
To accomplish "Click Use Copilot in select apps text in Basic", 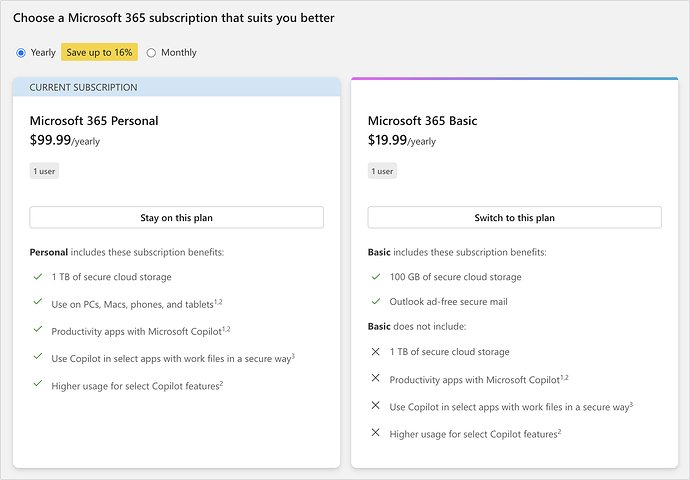I will point(511,407).
